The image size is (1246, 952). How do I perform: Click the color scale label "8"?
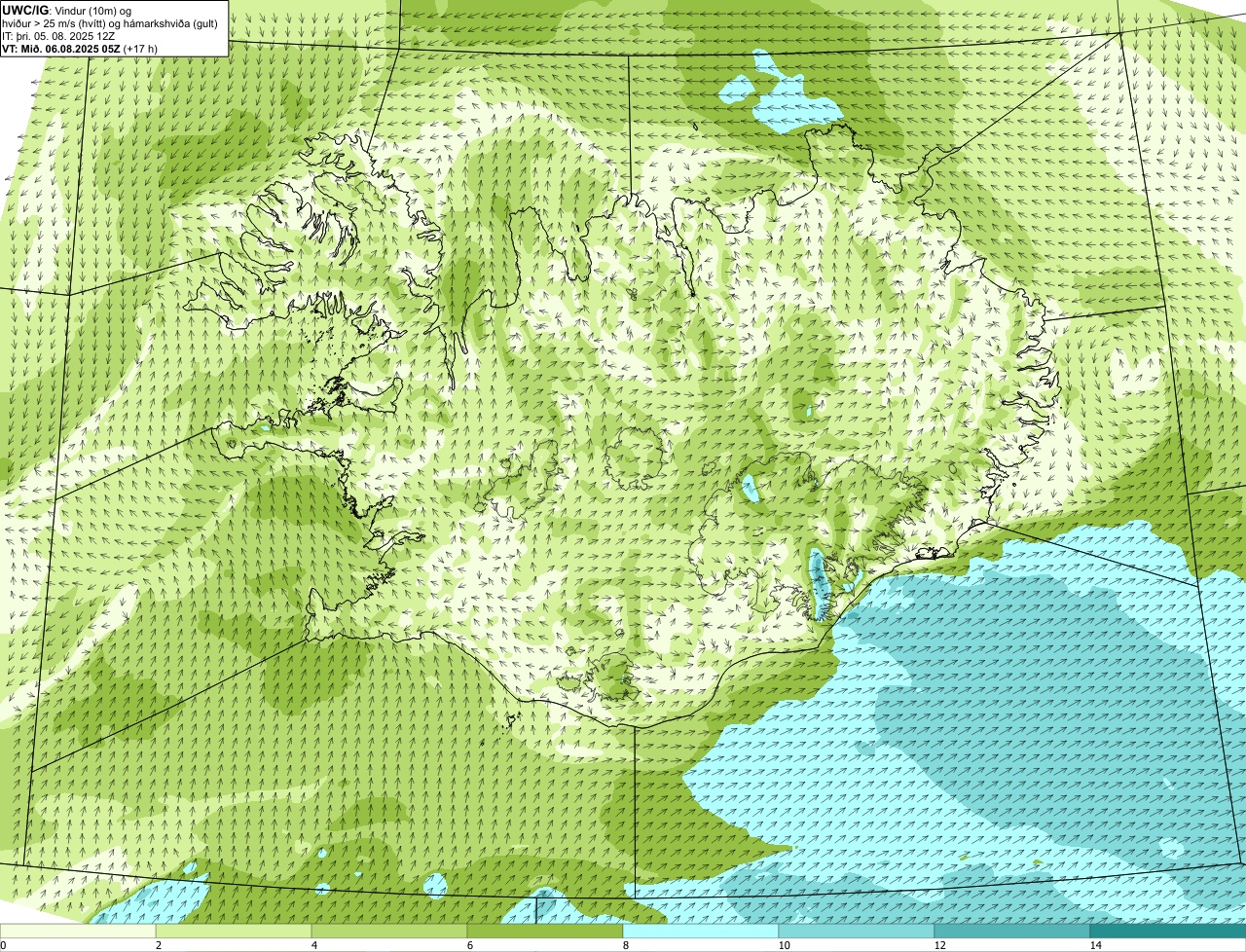click(625, 945)
